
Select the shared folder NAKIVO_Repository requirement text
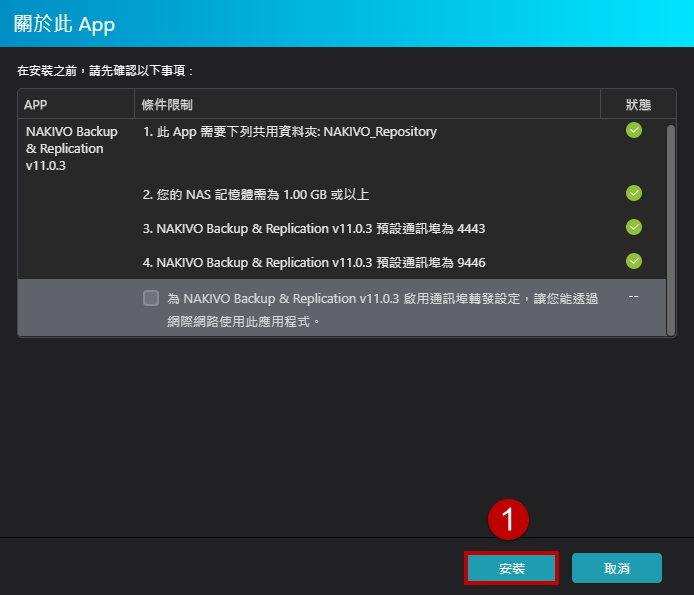click(x=289, y=131)
